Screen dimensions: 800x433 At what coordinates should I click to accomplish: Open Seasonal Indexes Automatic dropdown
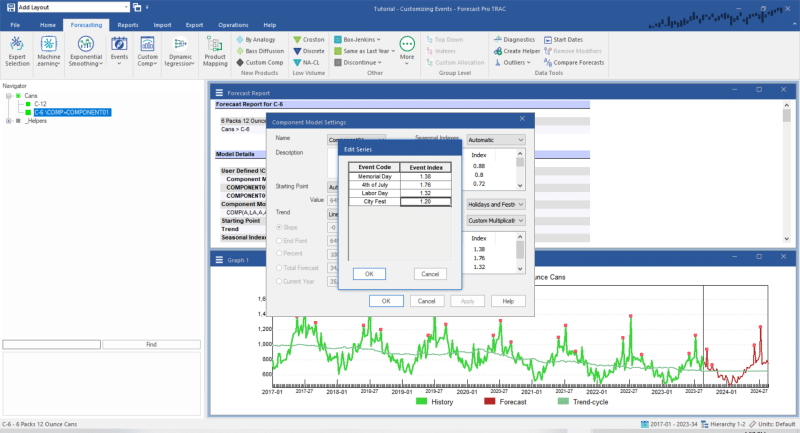pyautogui.click(x=496, y=140)
